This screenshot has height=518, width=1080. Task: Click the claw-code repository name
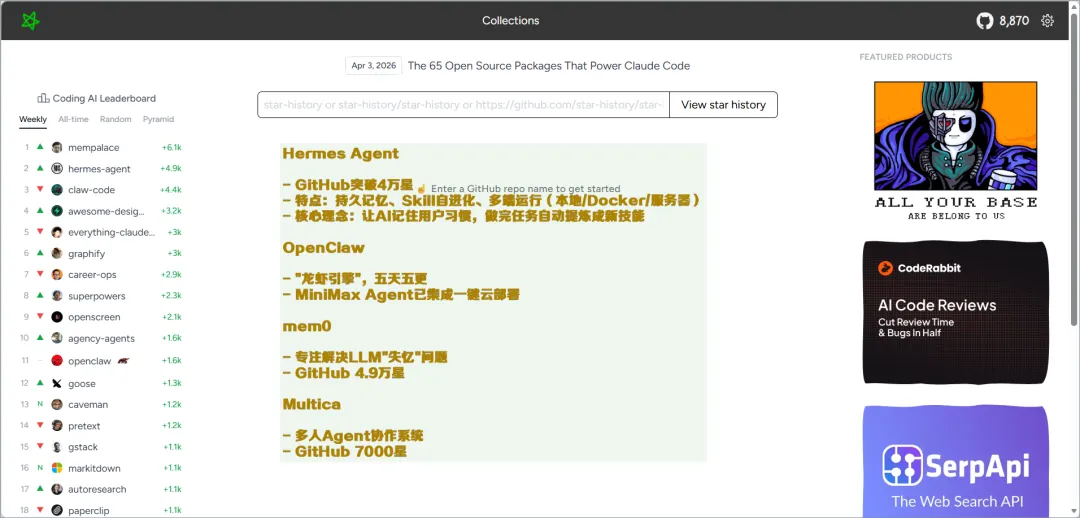click(92, 189)
